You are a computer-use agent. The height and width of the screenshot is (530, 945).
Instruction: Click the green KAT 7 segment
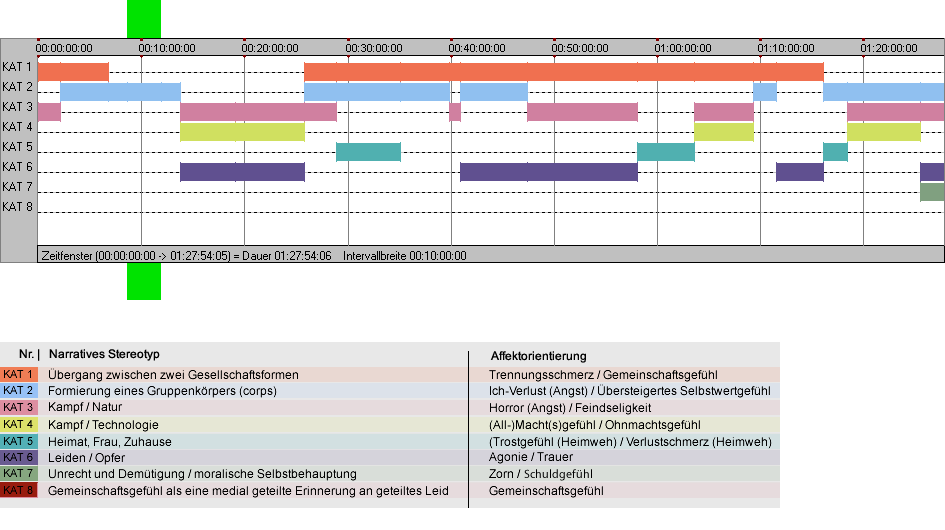[932, 192]
